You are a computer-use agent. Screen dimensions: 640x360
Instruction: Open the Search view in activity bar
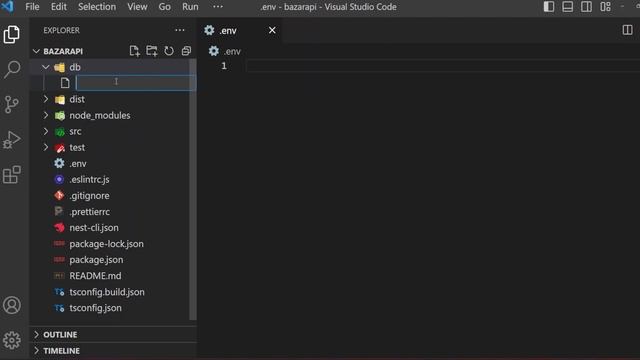12,69
